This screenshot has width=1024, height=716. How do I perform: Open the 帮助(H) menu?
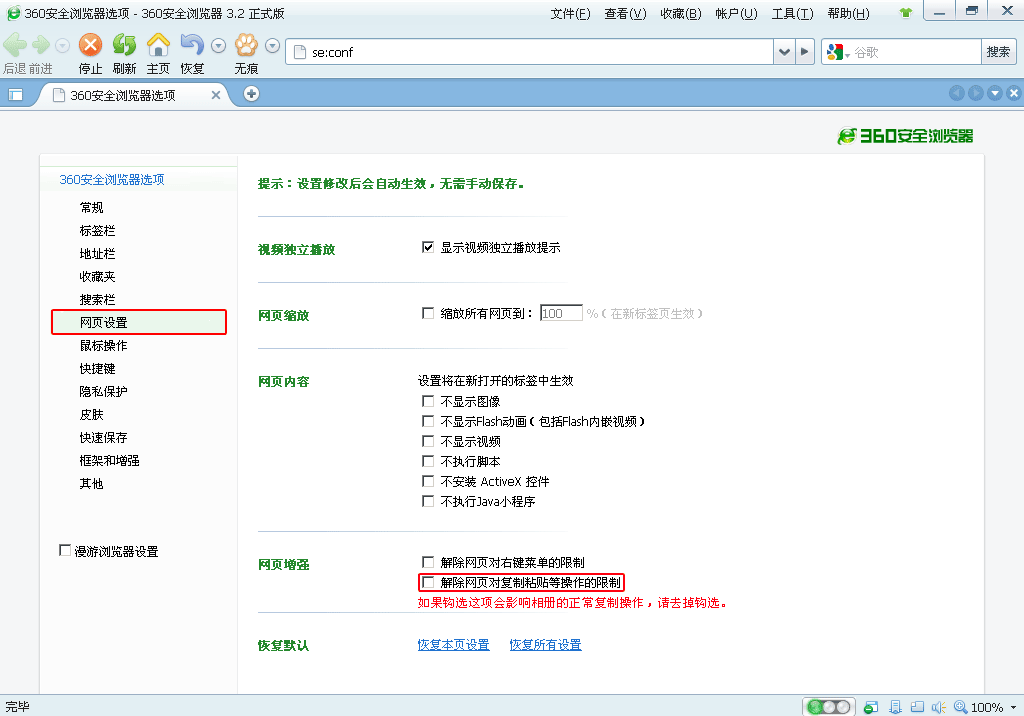(x=848, y=14)
